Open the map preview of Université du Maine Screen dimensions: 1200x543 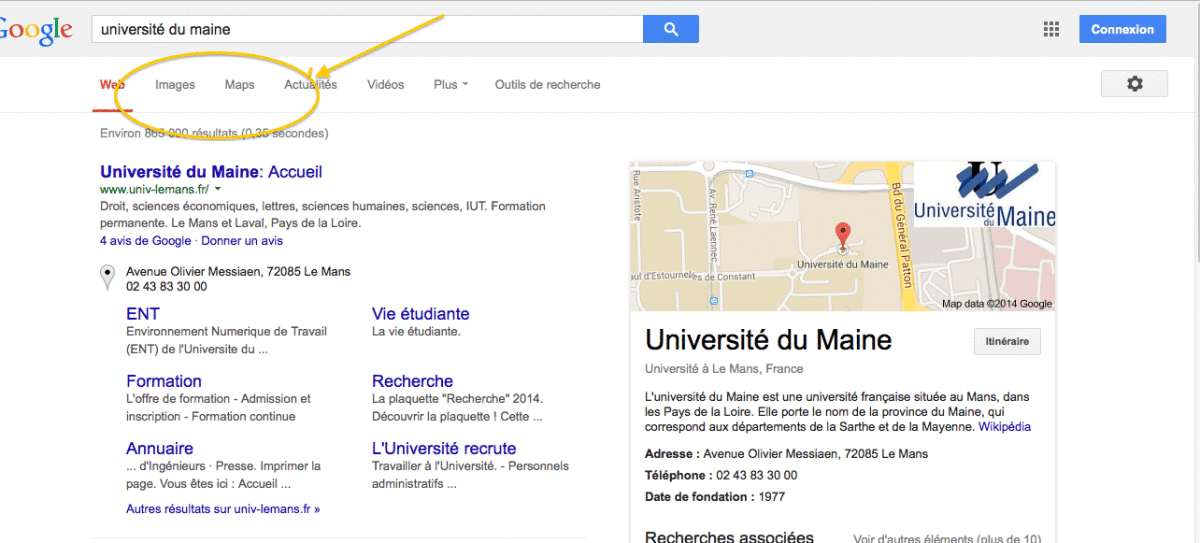click(842, 236)
